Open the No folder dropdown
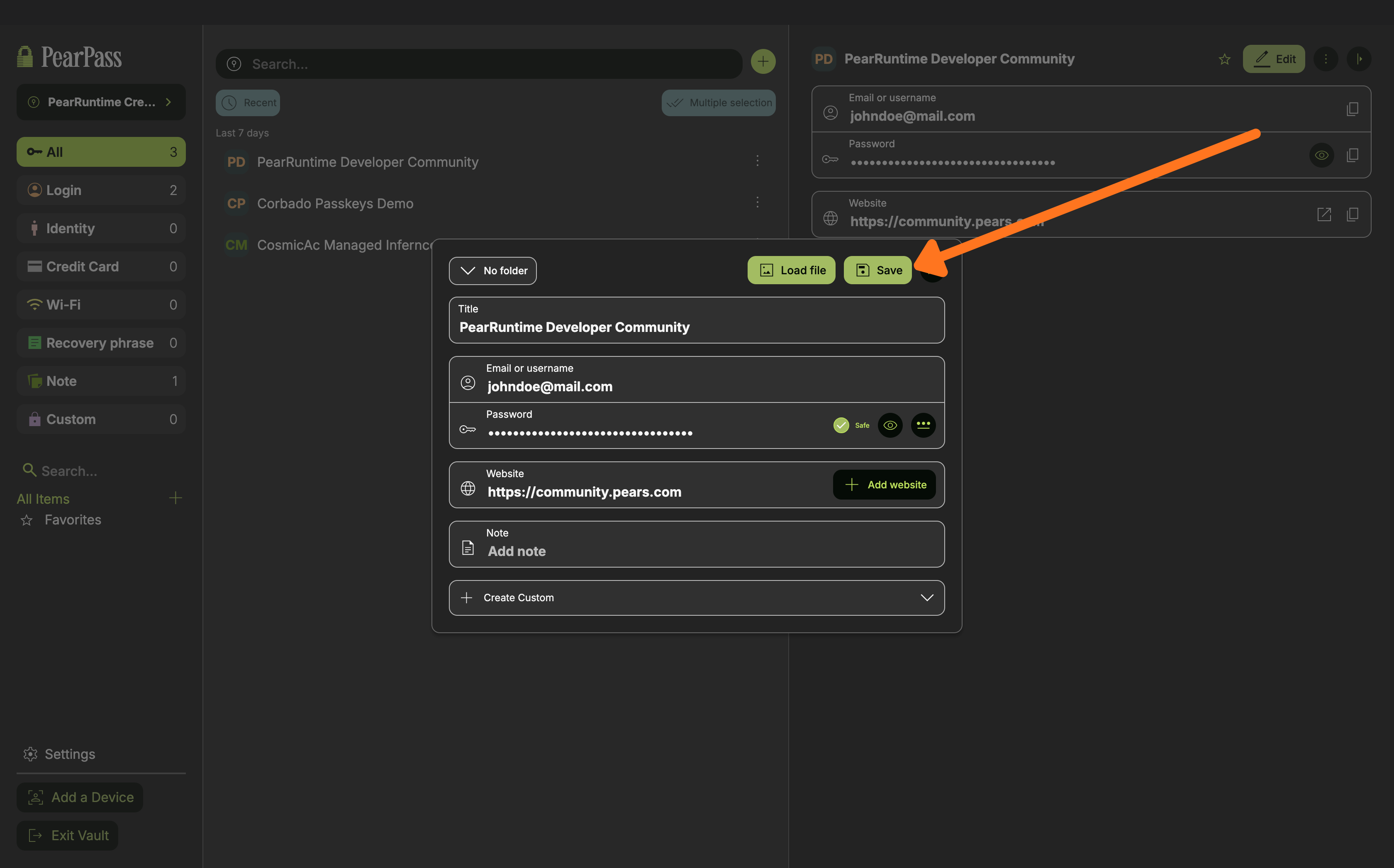Image resolution: width=1394 pixels, height=868 pixels. pos(492,271)
